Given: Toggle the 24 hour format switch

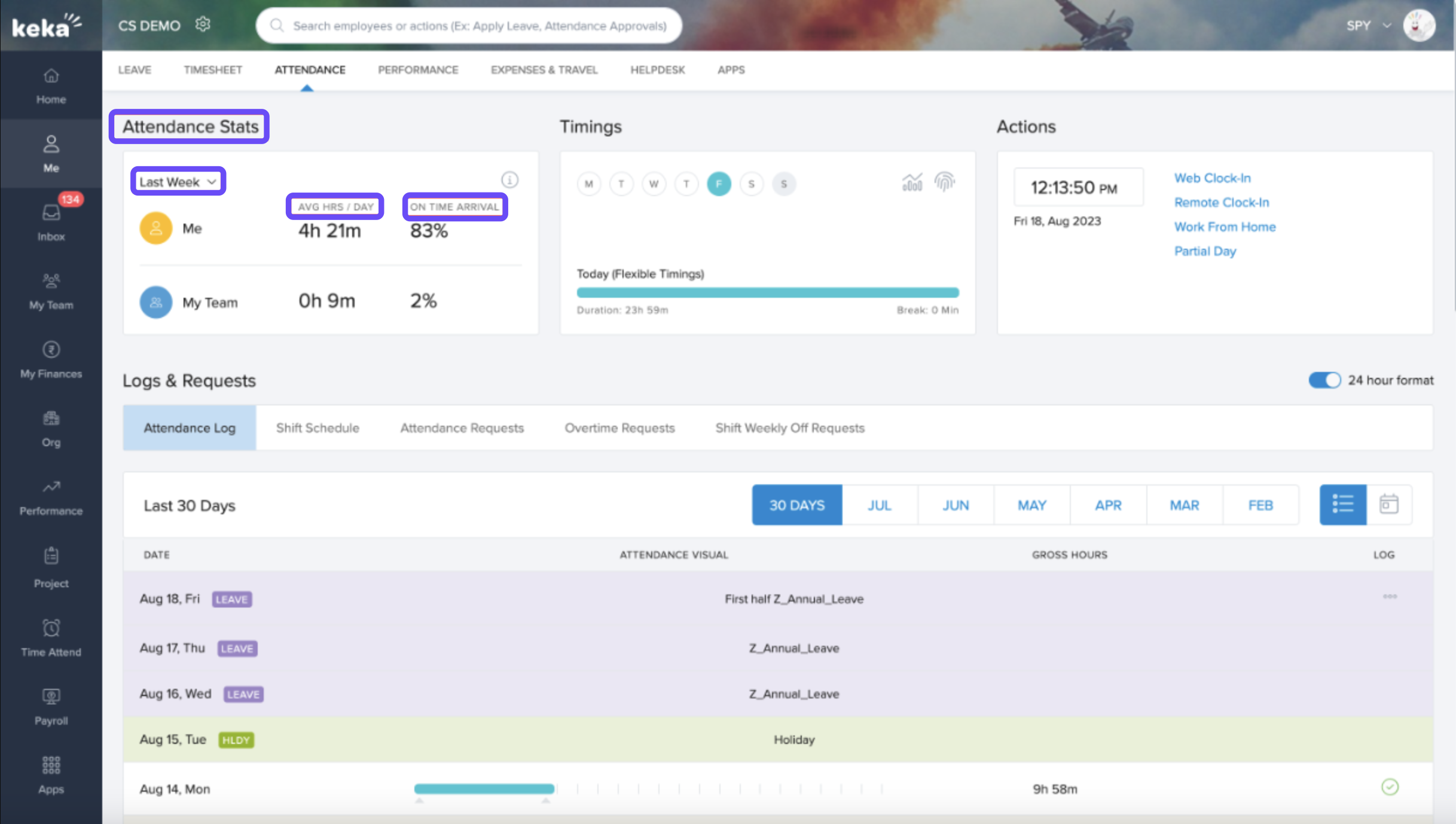Looking at the screenshot, I should click(1324, 380).
